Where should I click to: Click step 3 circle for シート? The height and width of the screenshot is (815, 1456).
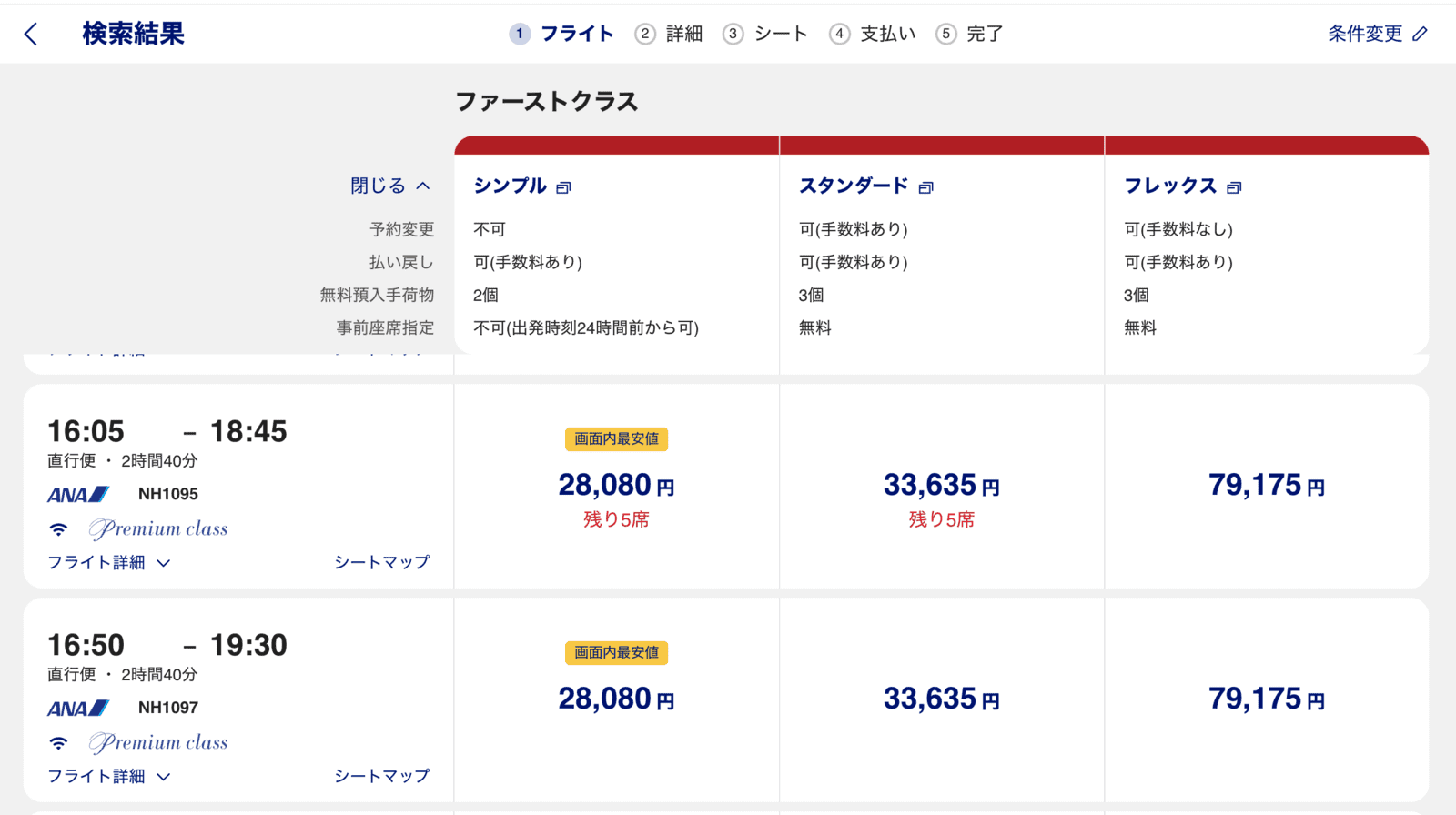733,35
